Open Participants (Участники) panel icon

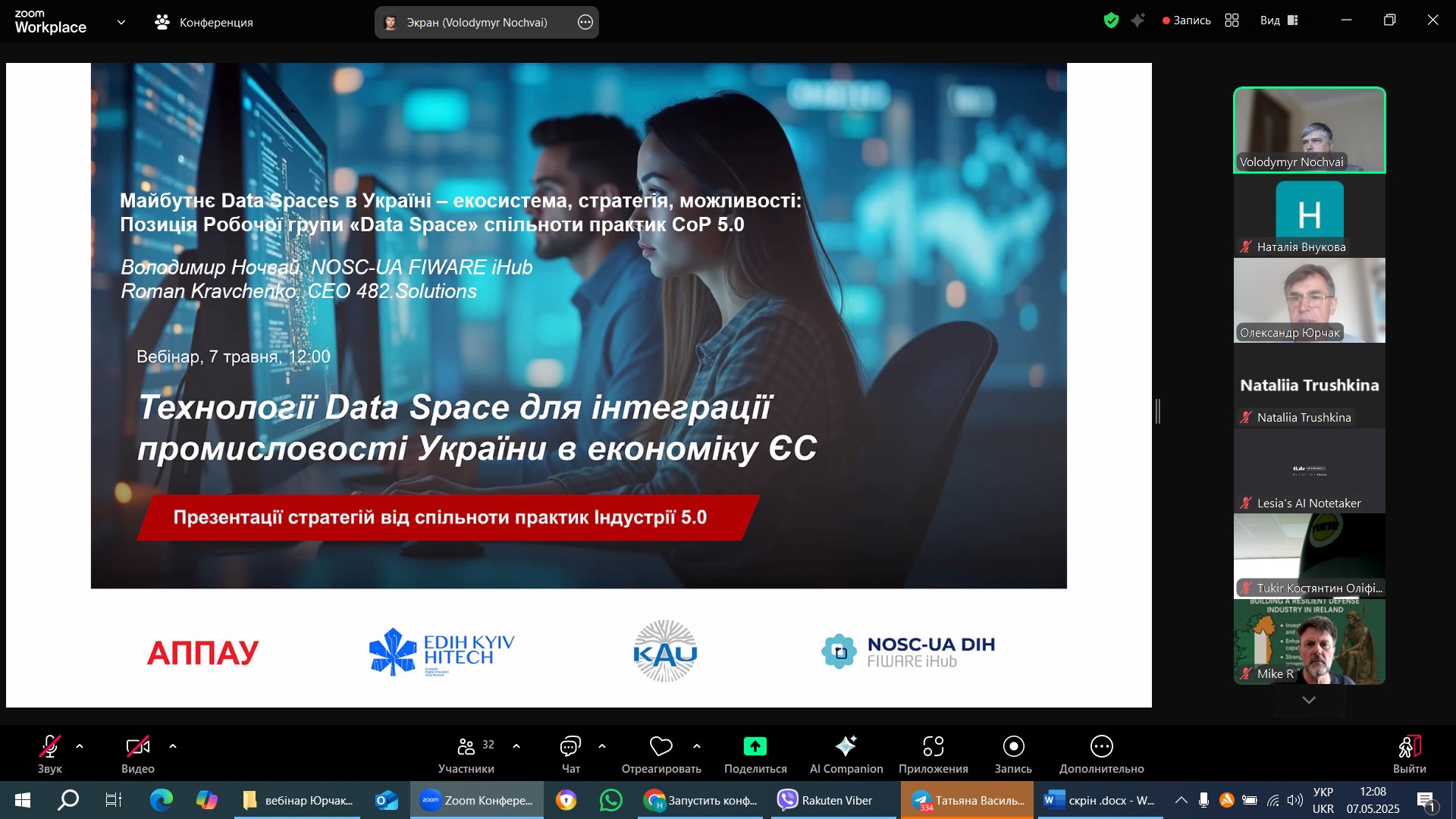466,747
